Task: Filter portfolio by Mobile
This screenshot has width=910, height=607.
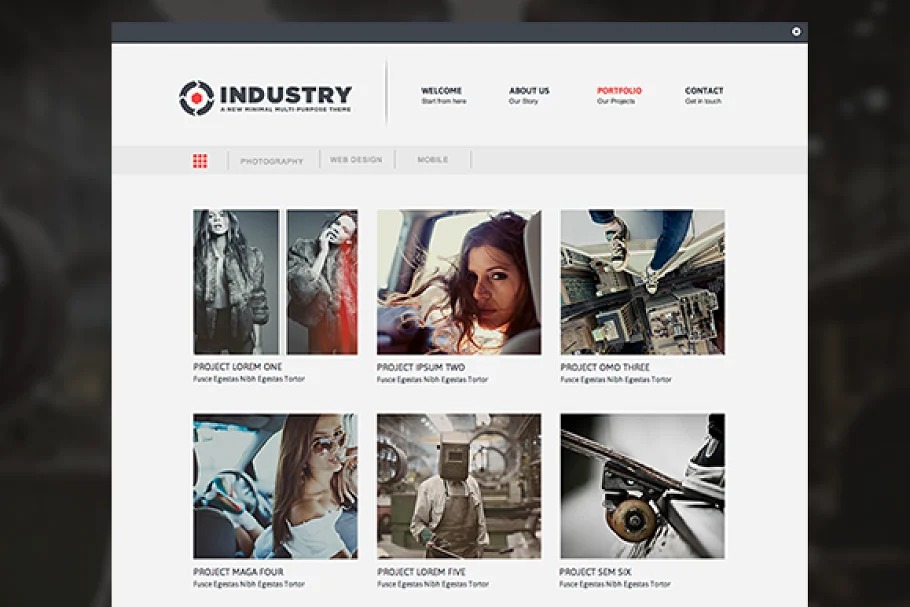Action: pos(432,160)
